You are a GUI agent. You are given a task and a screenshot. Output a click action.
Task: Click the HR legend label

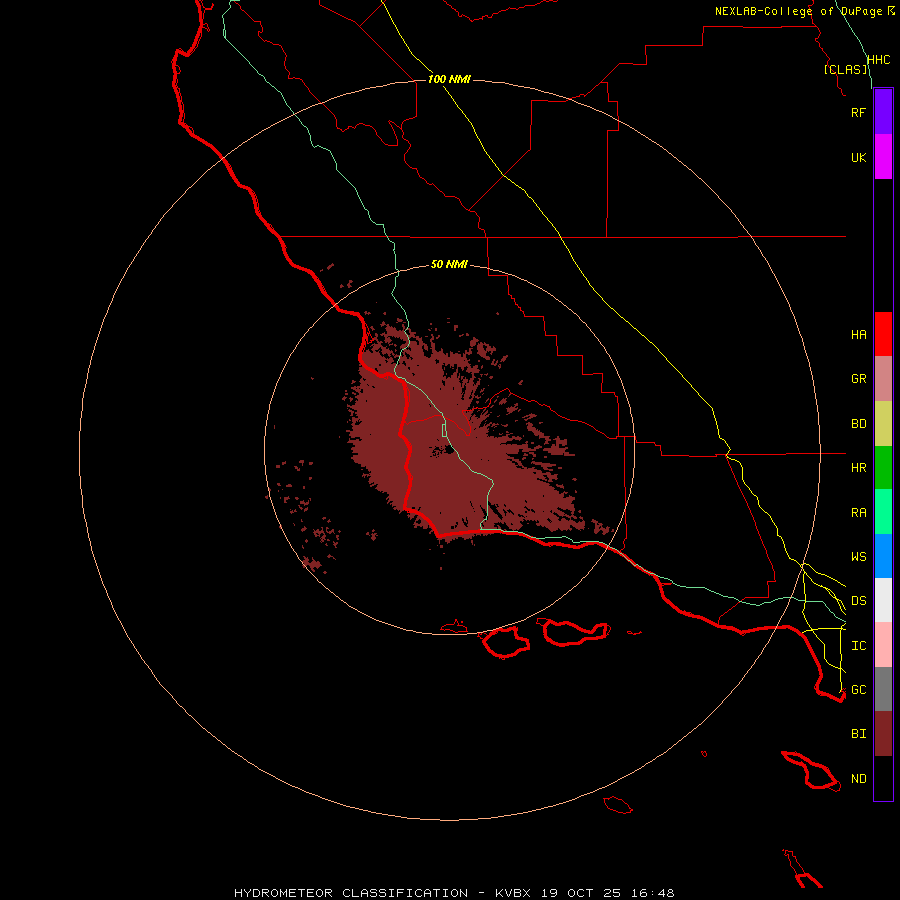click(858, 468)
